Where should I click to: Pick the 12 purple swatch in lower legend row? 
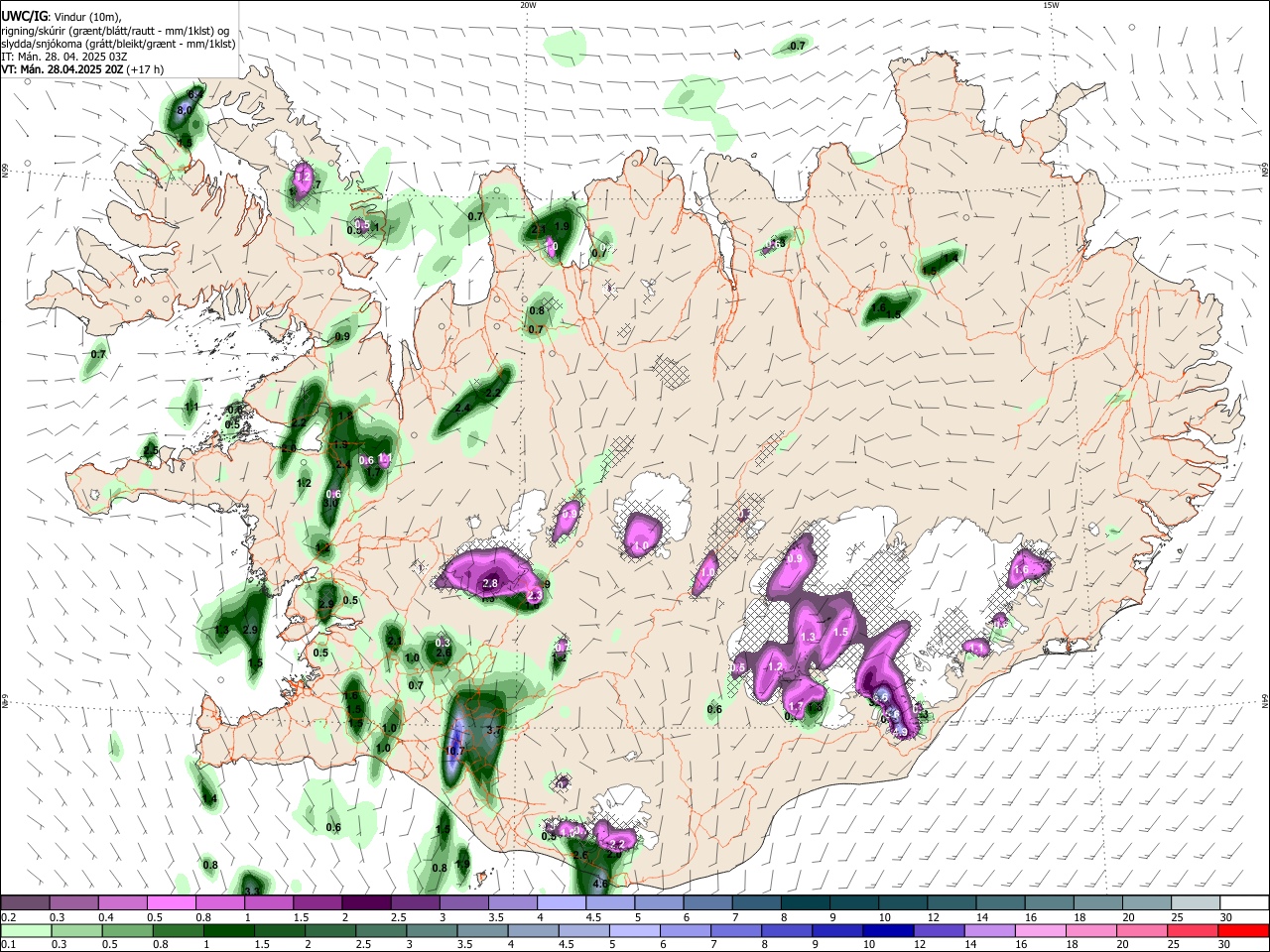(938, 930)
